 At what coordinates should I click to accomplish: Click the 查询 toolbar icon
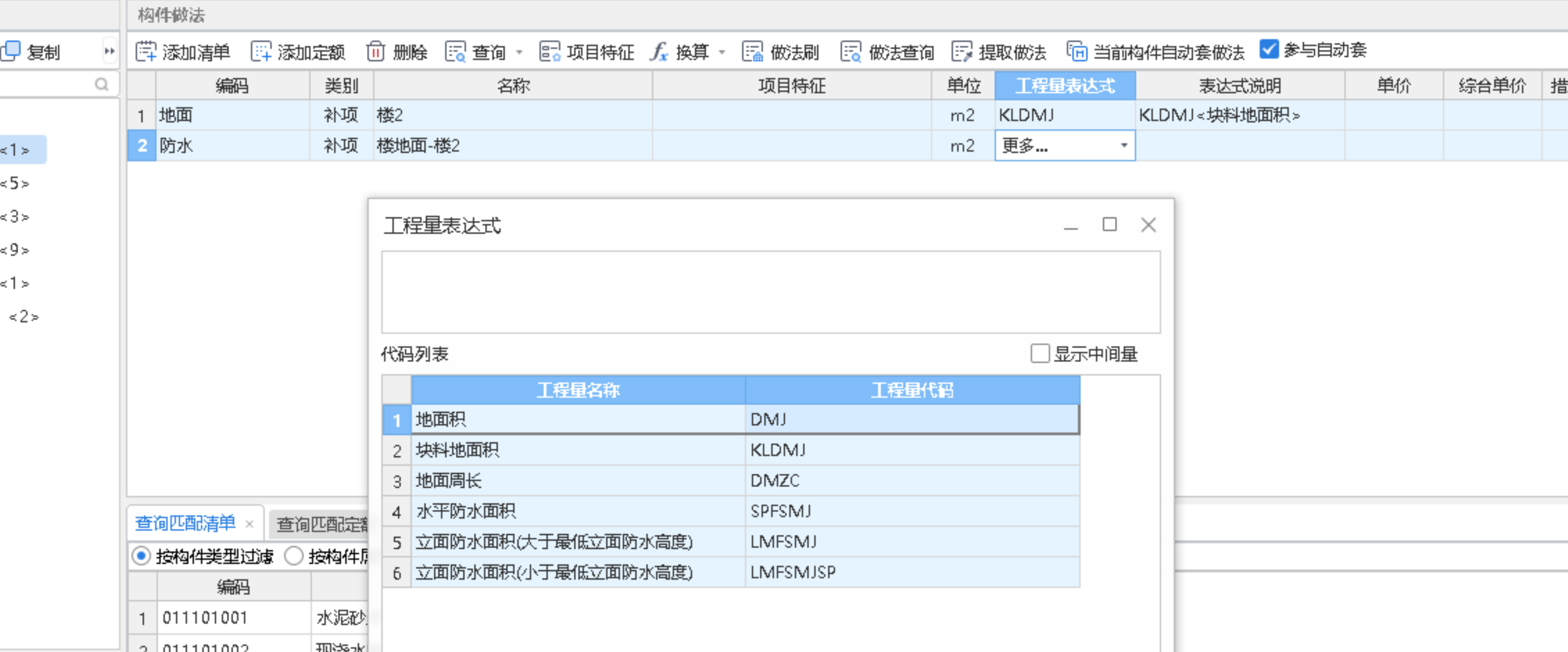tap(455, 52)
